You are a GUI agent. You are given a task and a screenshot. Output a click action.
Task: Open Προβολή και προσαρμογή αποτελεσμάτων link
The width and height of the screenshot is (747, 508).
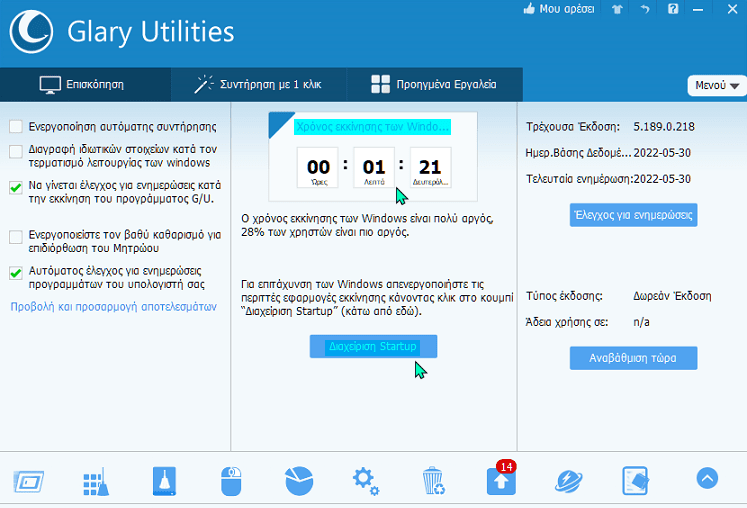click(113, 306)
